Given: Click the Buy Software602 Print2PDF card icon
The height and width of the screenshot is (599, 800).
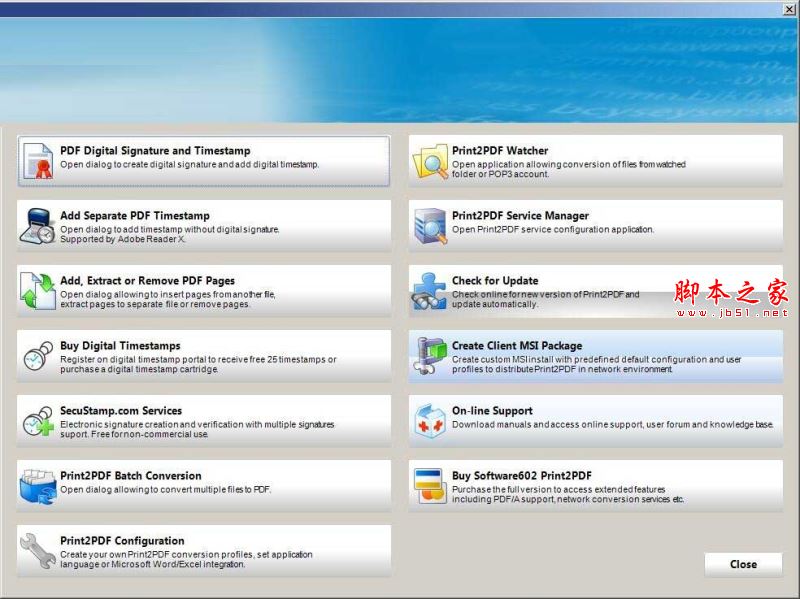Looking at the screenshot, I should pyautogui.click(x=430, y=486).
